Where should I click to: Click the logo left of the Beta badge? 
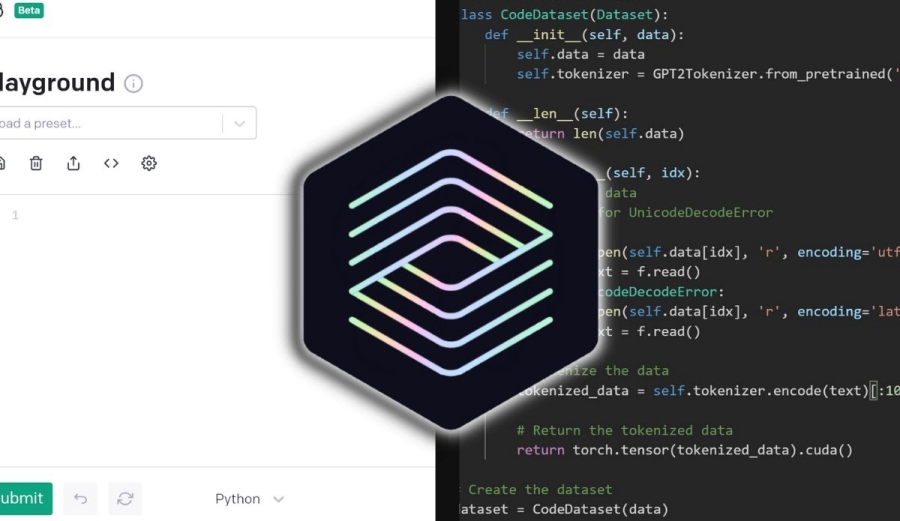click(x=2, y=10)
